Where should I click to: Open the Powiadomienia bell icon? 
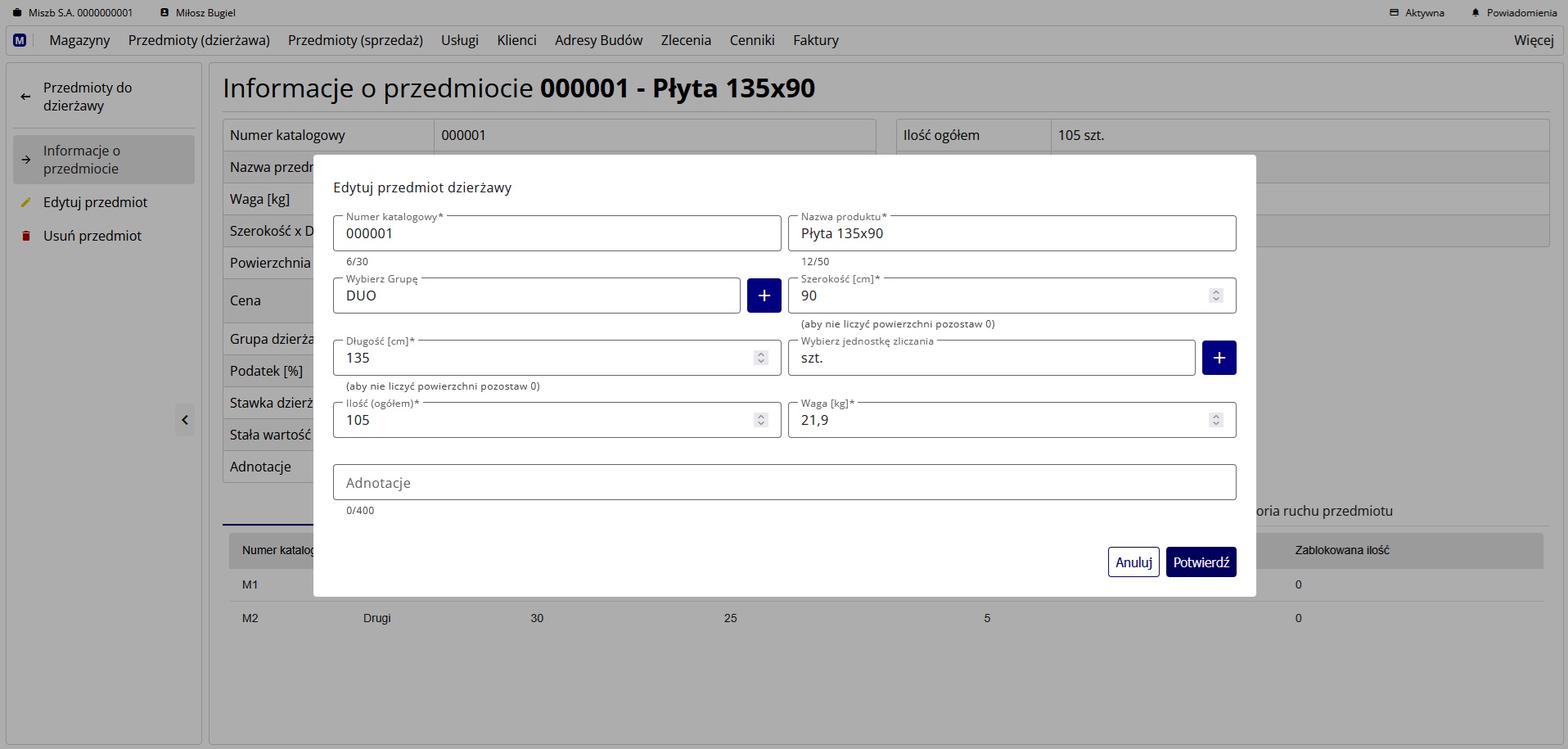(x=1476, y=12)
